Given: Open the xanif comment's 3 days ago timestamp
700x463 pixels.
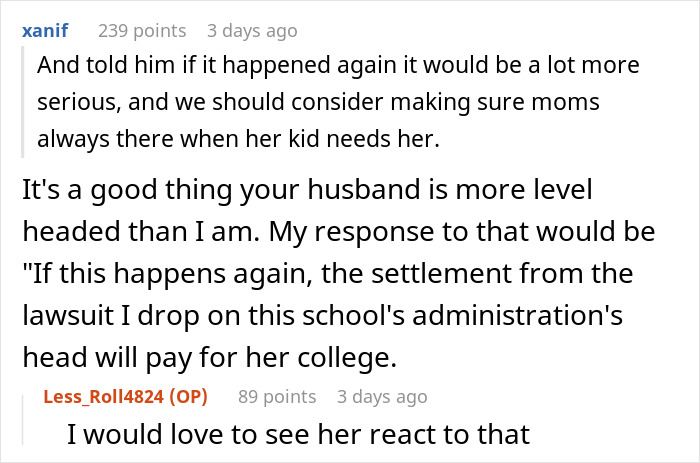Looking at the screenshot, I should (x=251, y=31).
